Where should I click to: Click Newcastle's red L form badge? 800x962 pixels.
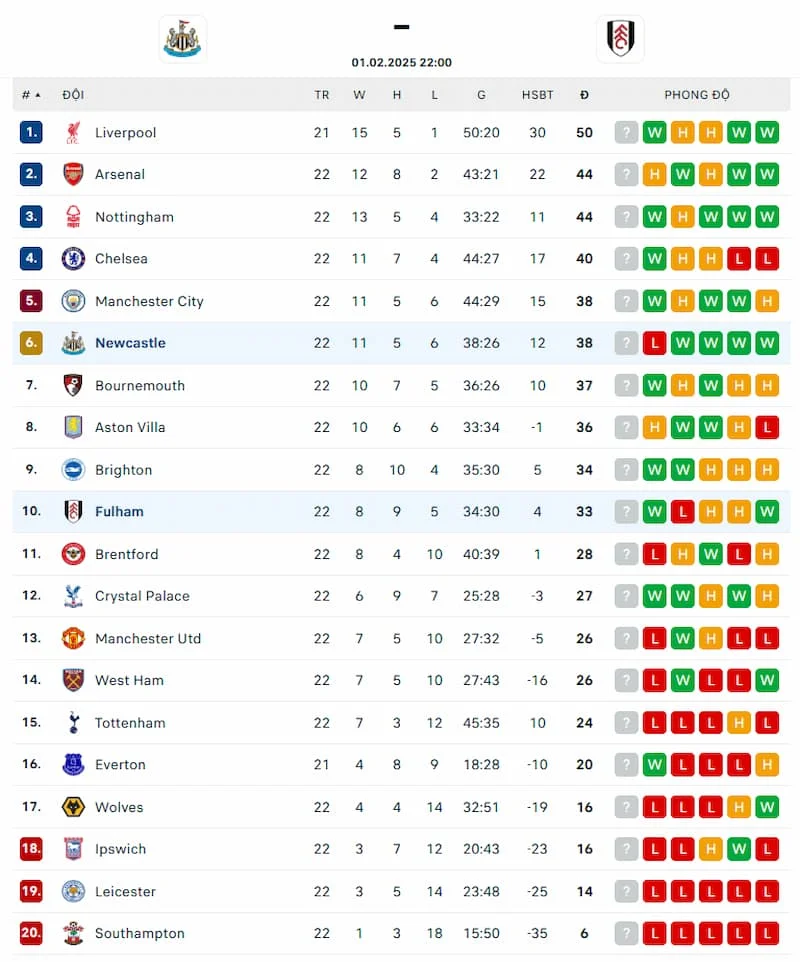tap(655, 343)
